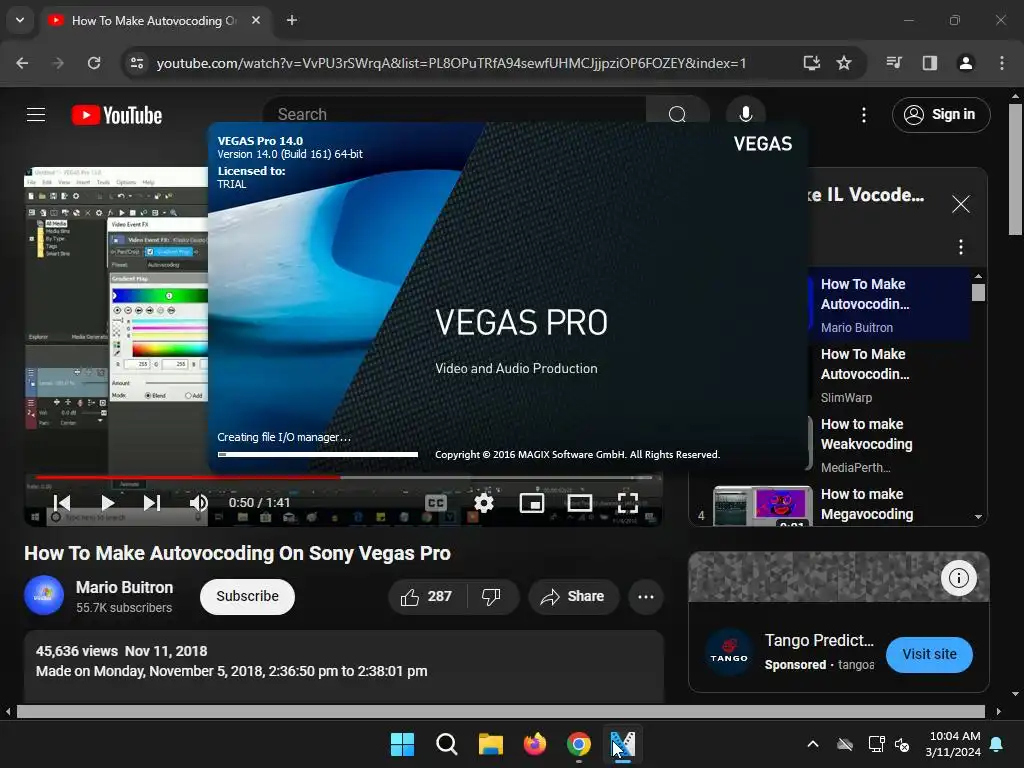Viewport: 1024px width, 768px height.
Task: Dislike this video
Action: [x=491, y=596]
